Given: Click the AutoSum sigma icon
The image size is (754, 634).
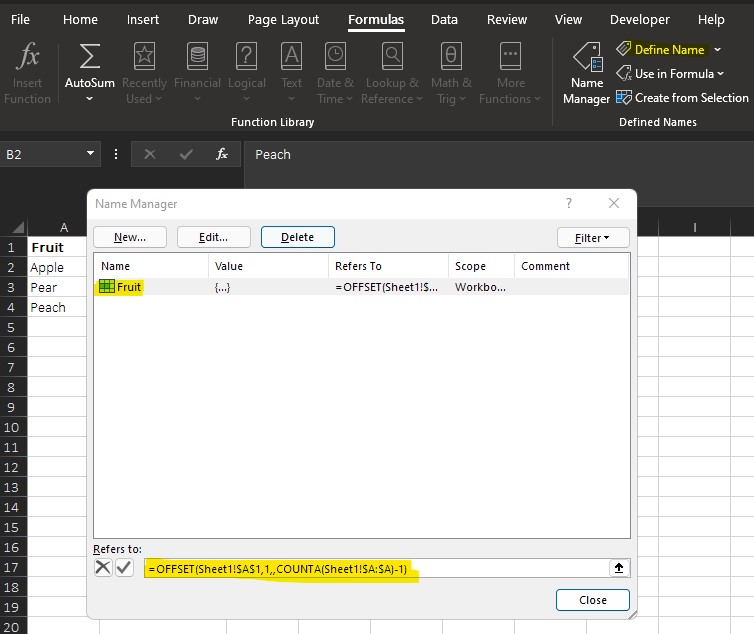Looking at the screenshot, I should point(89,56).
